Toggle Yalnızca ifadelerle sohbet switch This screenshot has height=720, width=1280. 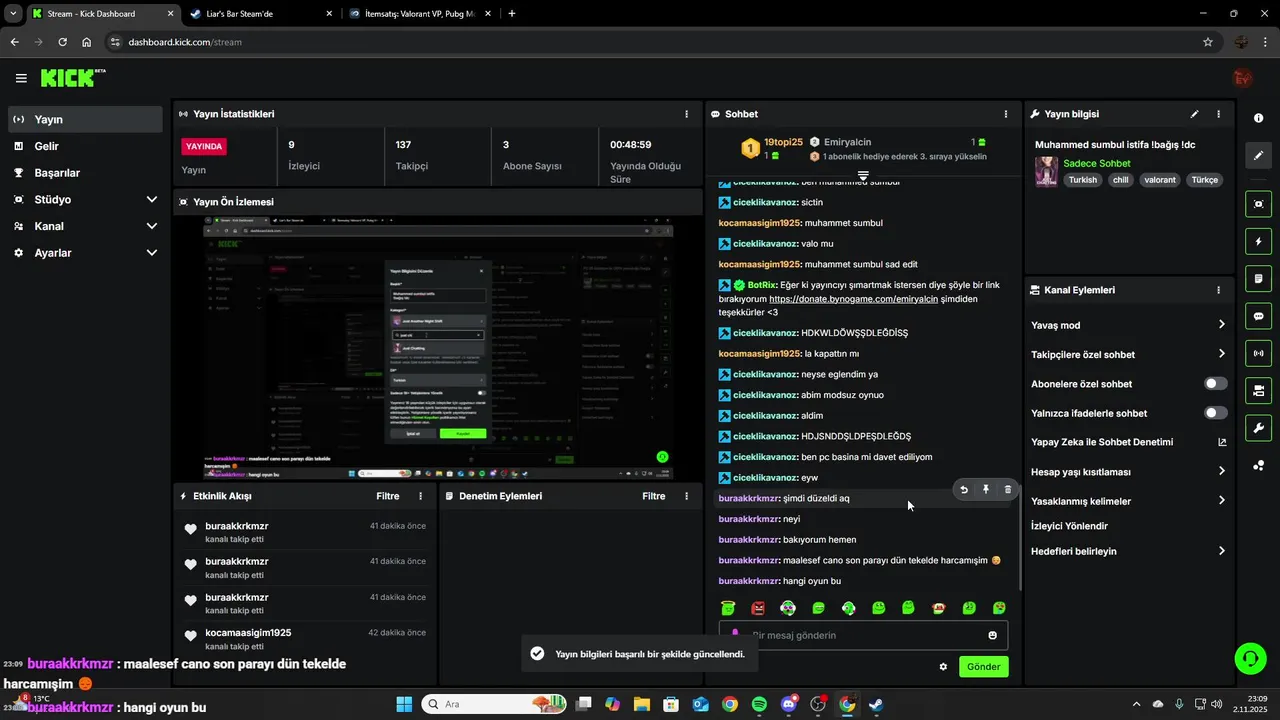click(x=1216, y=413)
